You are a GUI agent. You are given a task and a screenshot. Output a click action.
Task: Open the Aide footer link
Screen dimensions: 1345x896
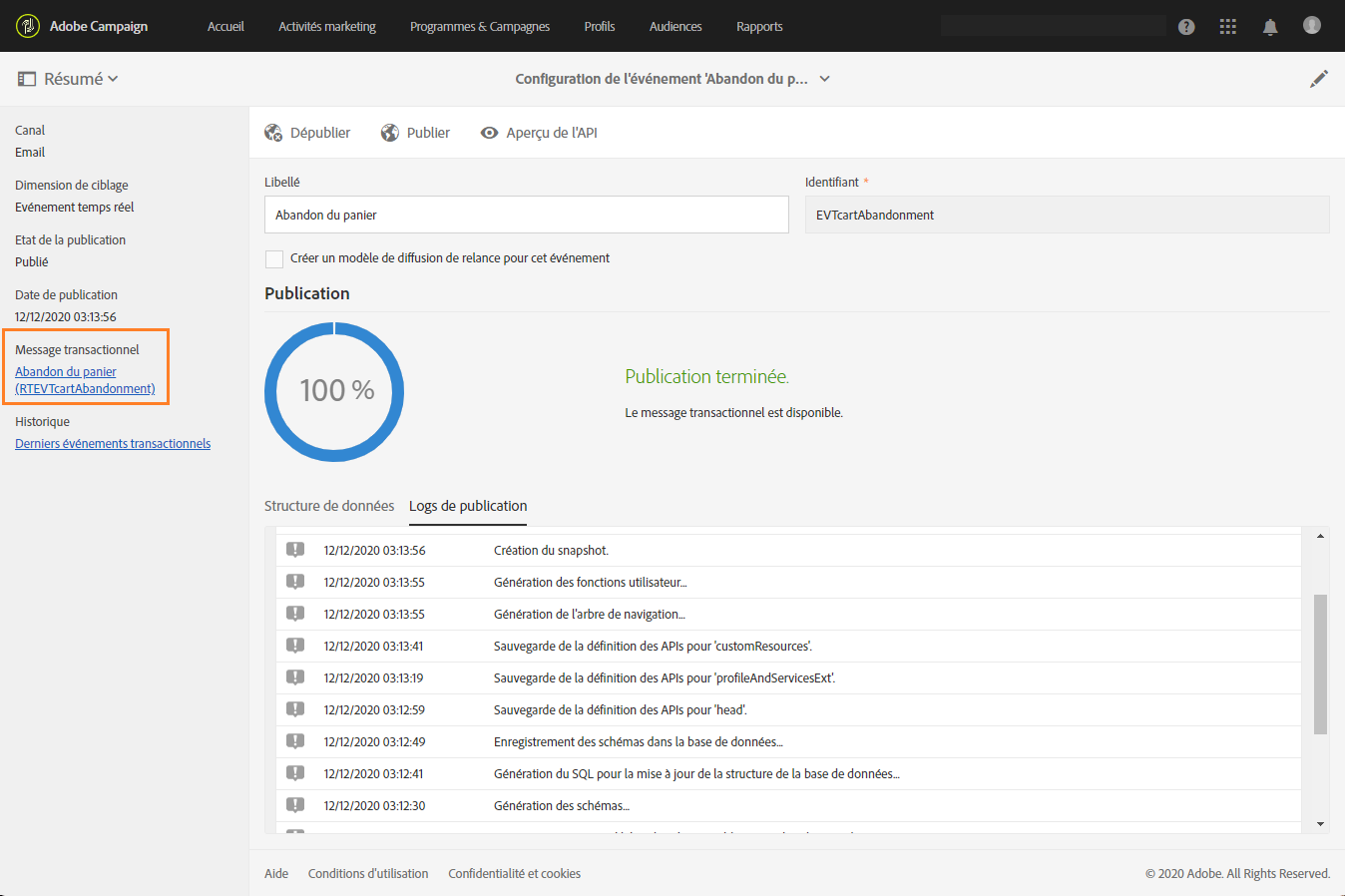pyautogui.click(x=276, y=874)
